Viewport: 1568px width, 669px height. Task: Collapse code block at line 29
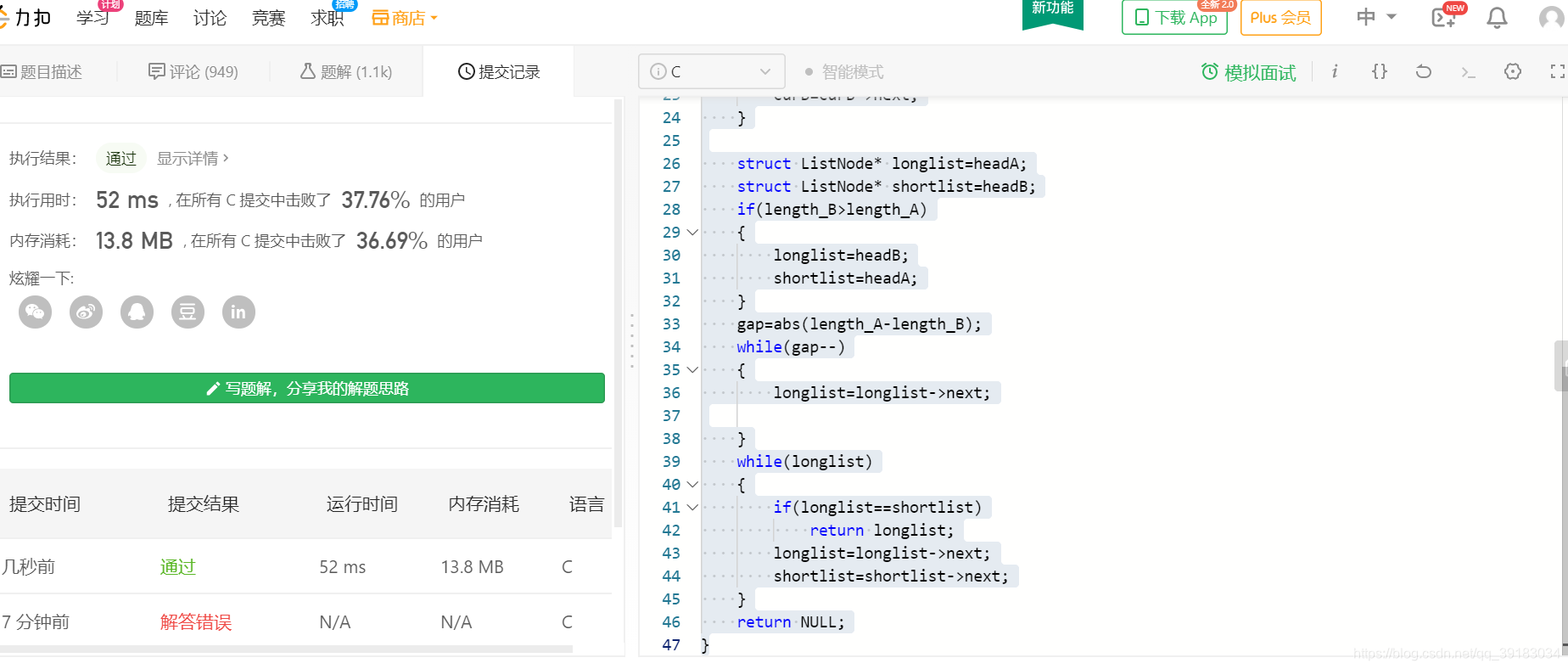click(692, 233)
